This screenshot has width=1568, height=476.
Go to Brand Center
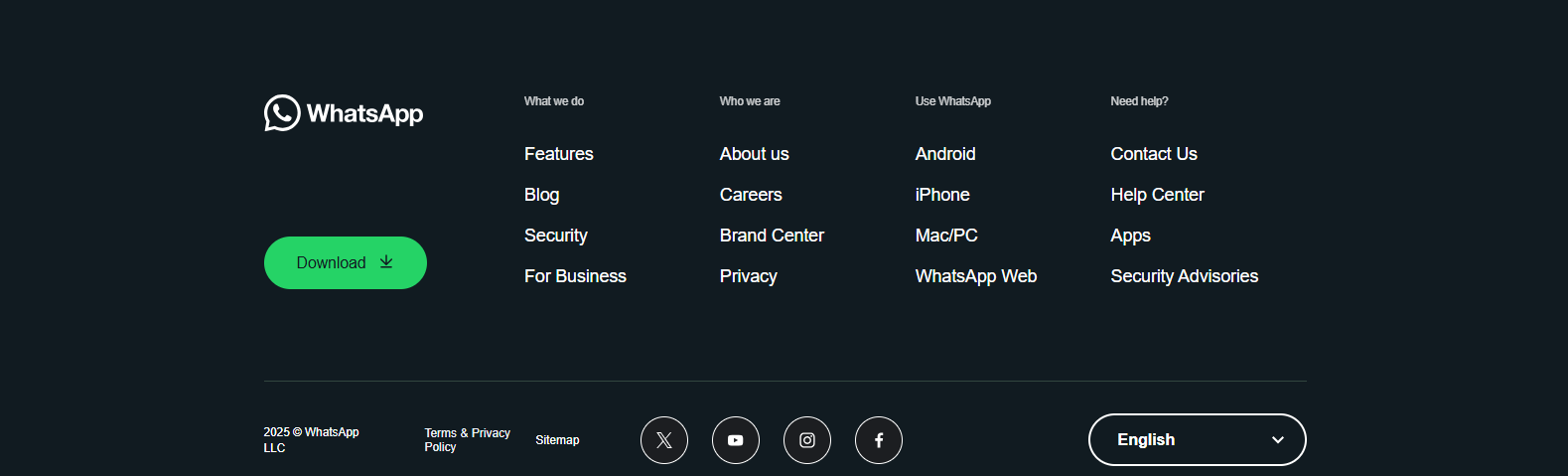click(772, 236)
